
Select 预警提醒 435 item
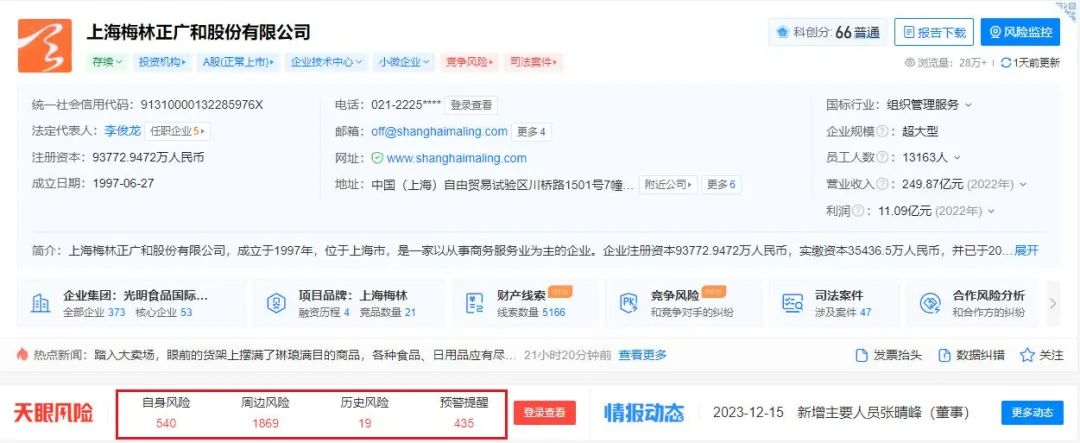pyautogui.click(x=464, y=413)
